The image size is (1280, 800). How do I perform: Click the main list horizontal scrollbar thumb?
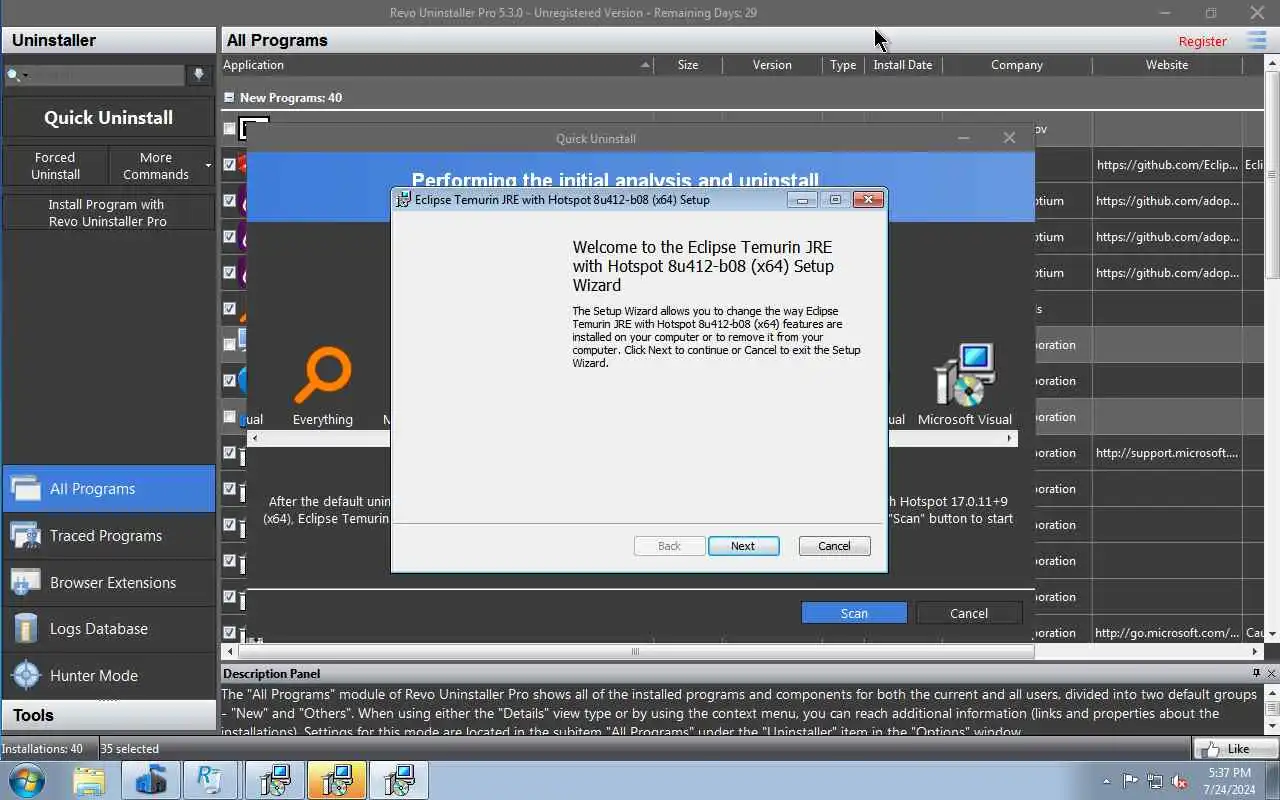634,652
